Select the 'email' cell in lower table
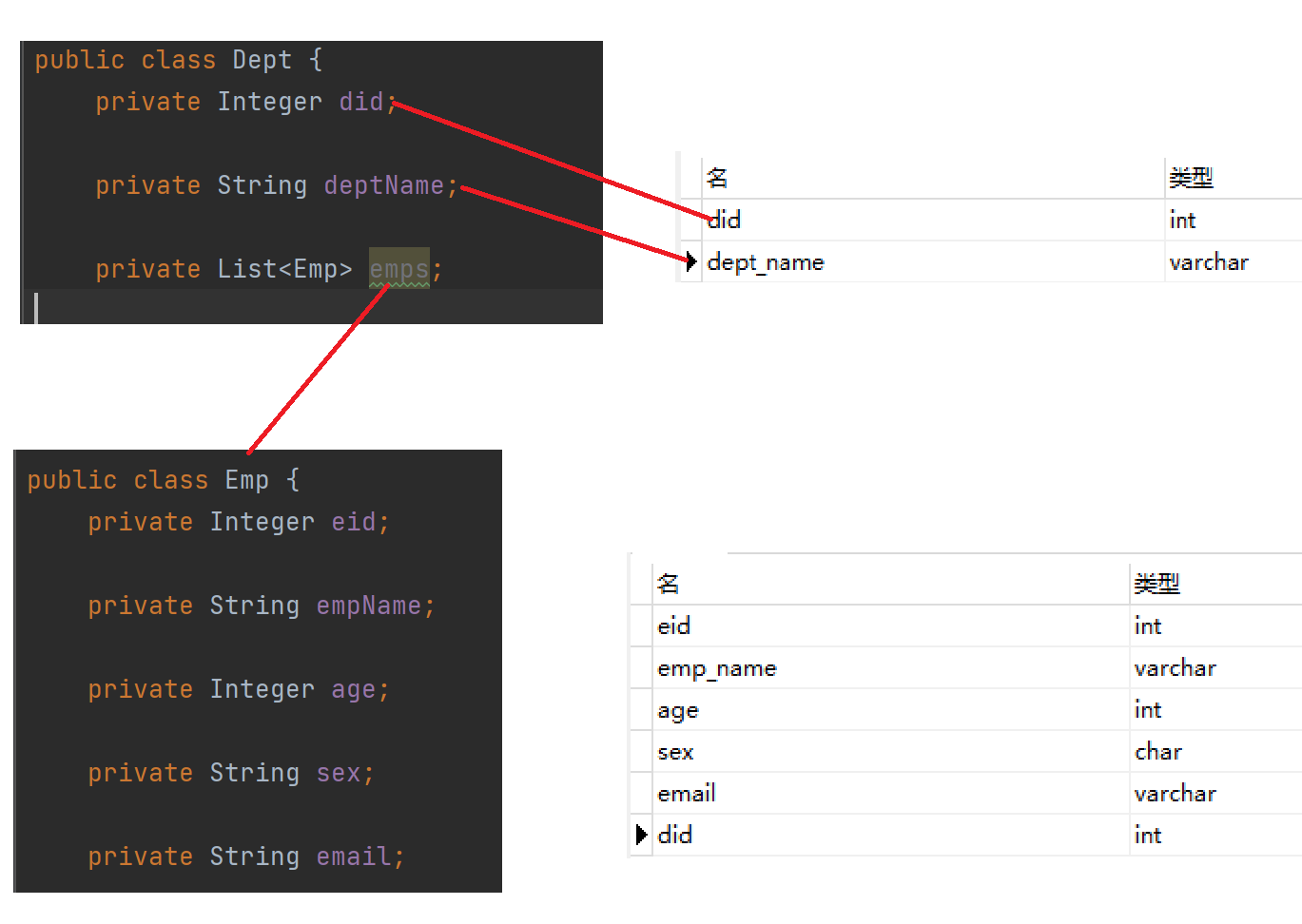Viewport: 1302px width, 924px height. (687, 794)
